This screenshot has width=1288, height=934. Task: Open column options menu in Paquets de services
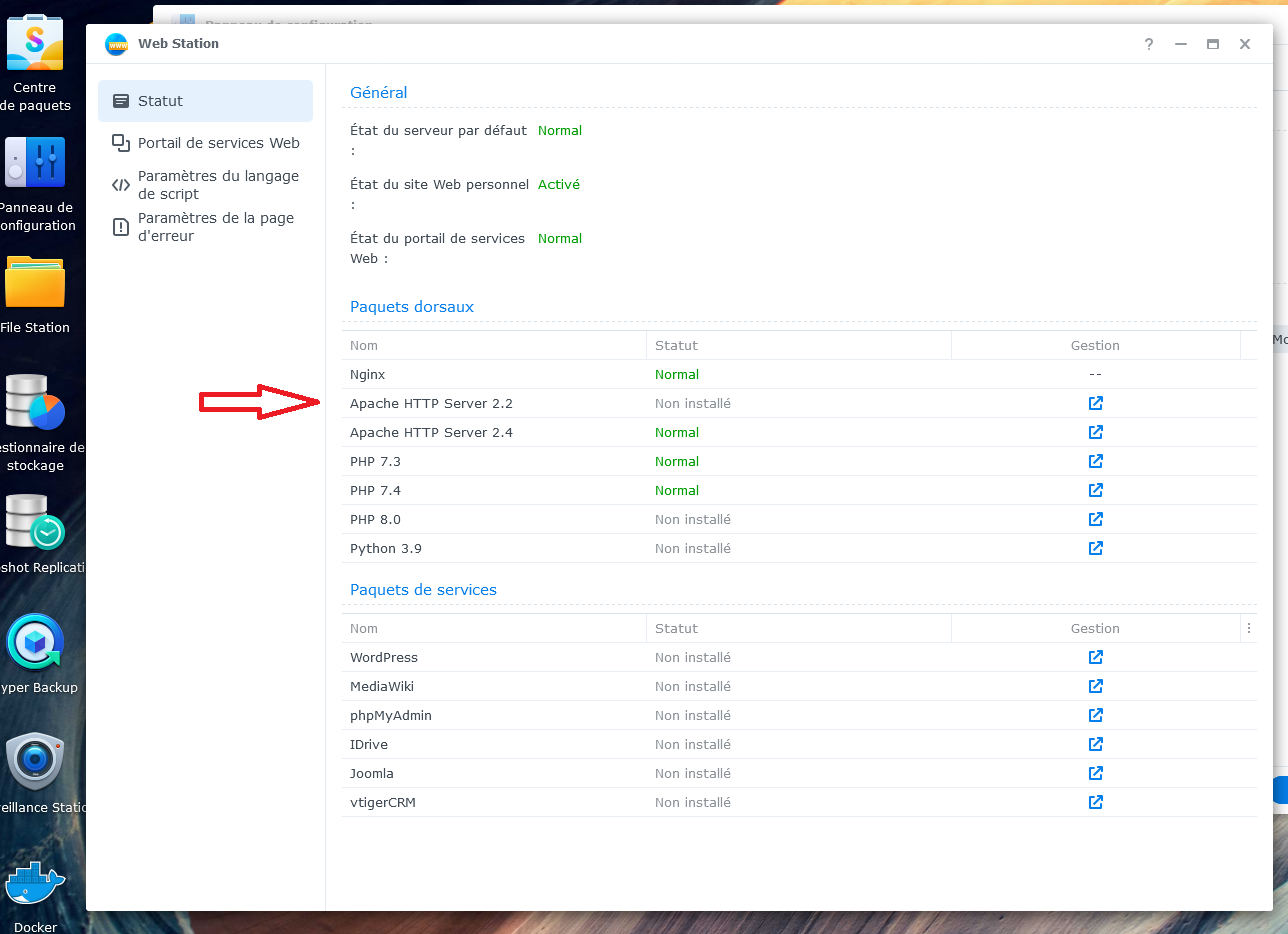(x=1248, y=628)
